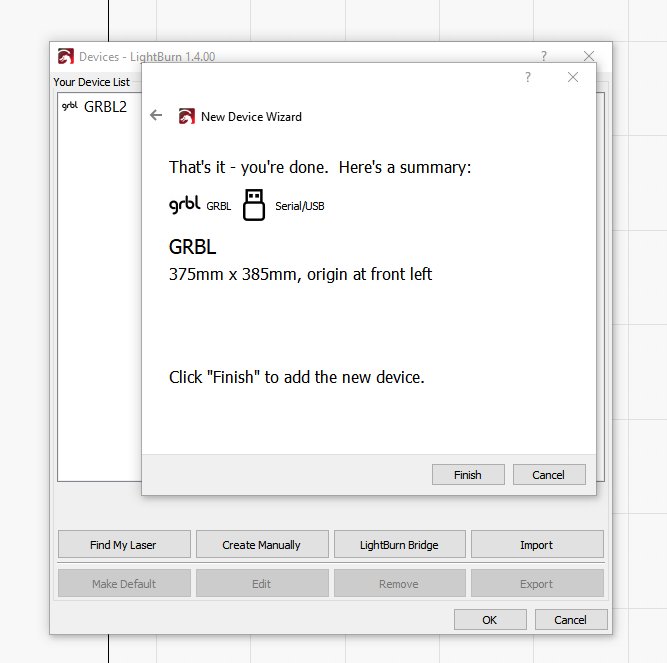This screenshot has height=663, width=667.
Task: Click Find My Laser button
Action: 124,544
